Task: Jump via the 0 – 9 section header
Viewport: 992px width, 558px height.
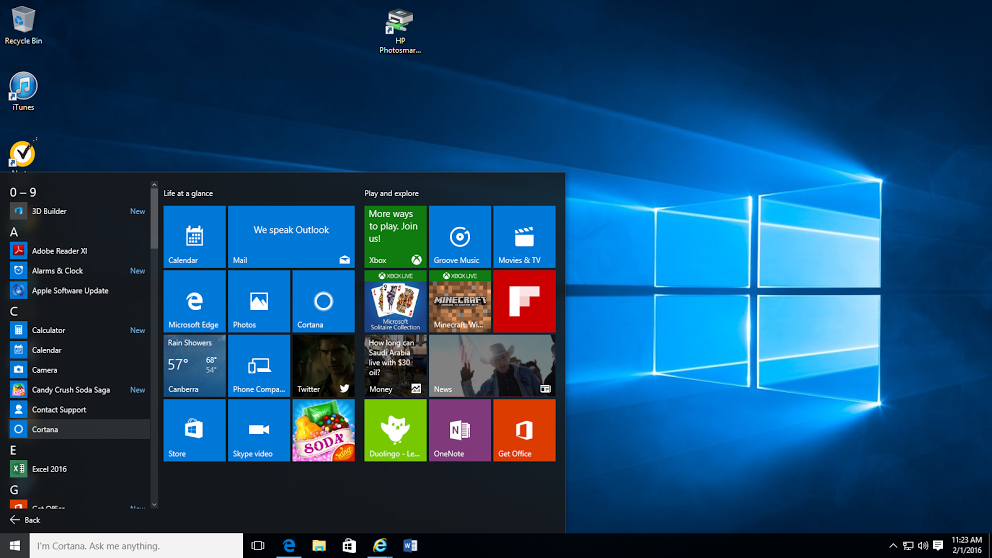Action: coord(23,192)
